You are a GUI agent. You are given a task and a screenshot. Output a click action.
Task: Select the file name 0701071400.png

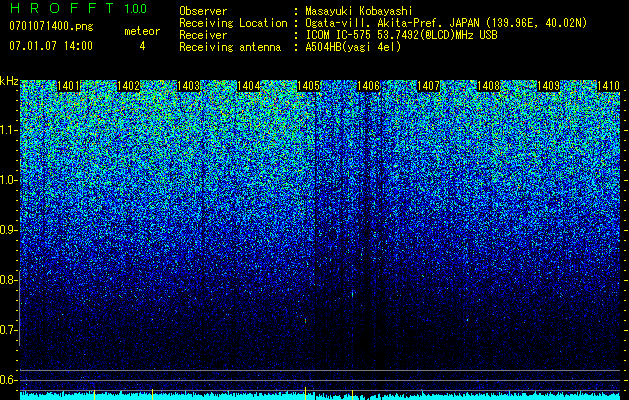pos(51,26)
